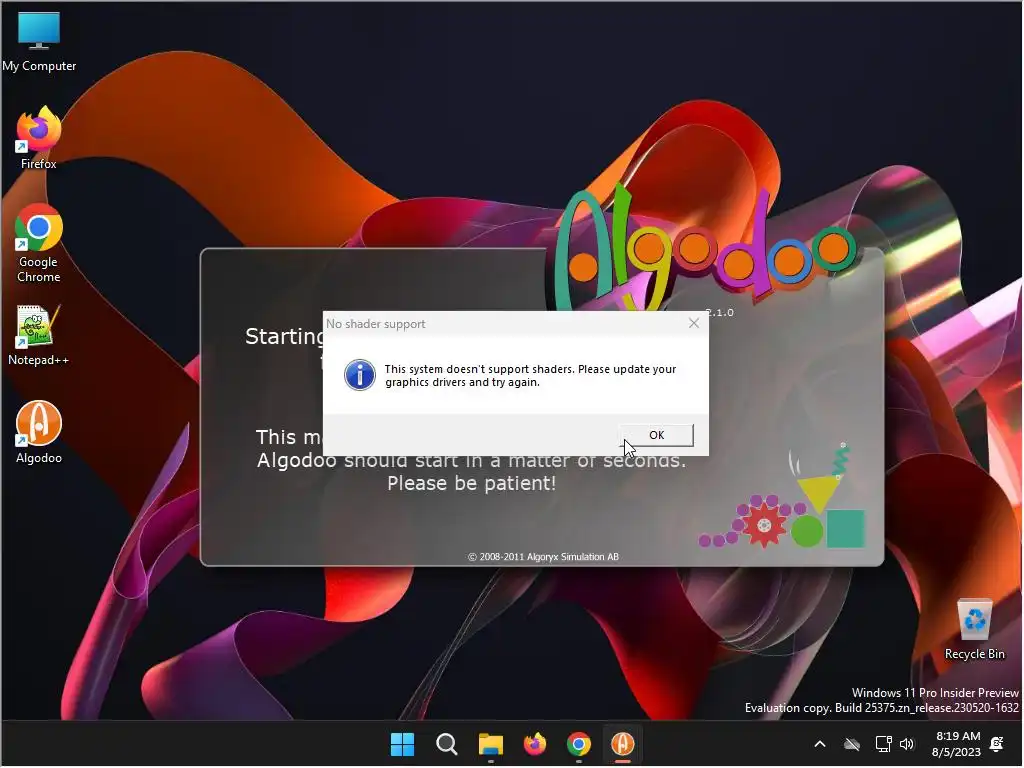This screenshot has width=1024, height=768.
Task: Click the dialog message about shaders
Action: click(530, 376)
